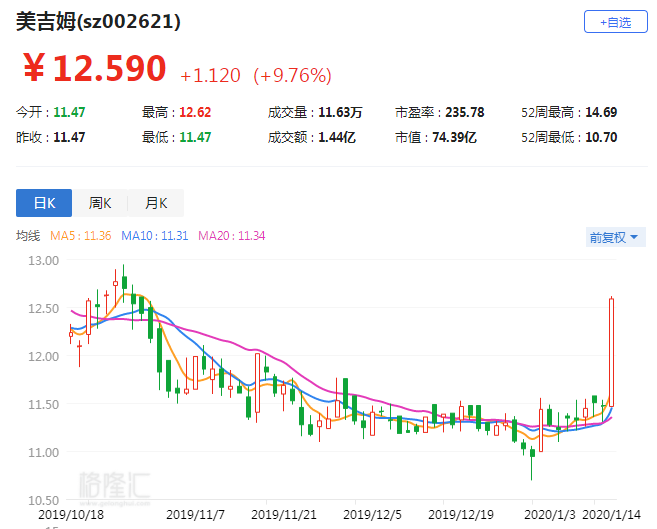Screen dimensions: 657x529
Task: Click the 11.50 price axis label
Action: 44,405
